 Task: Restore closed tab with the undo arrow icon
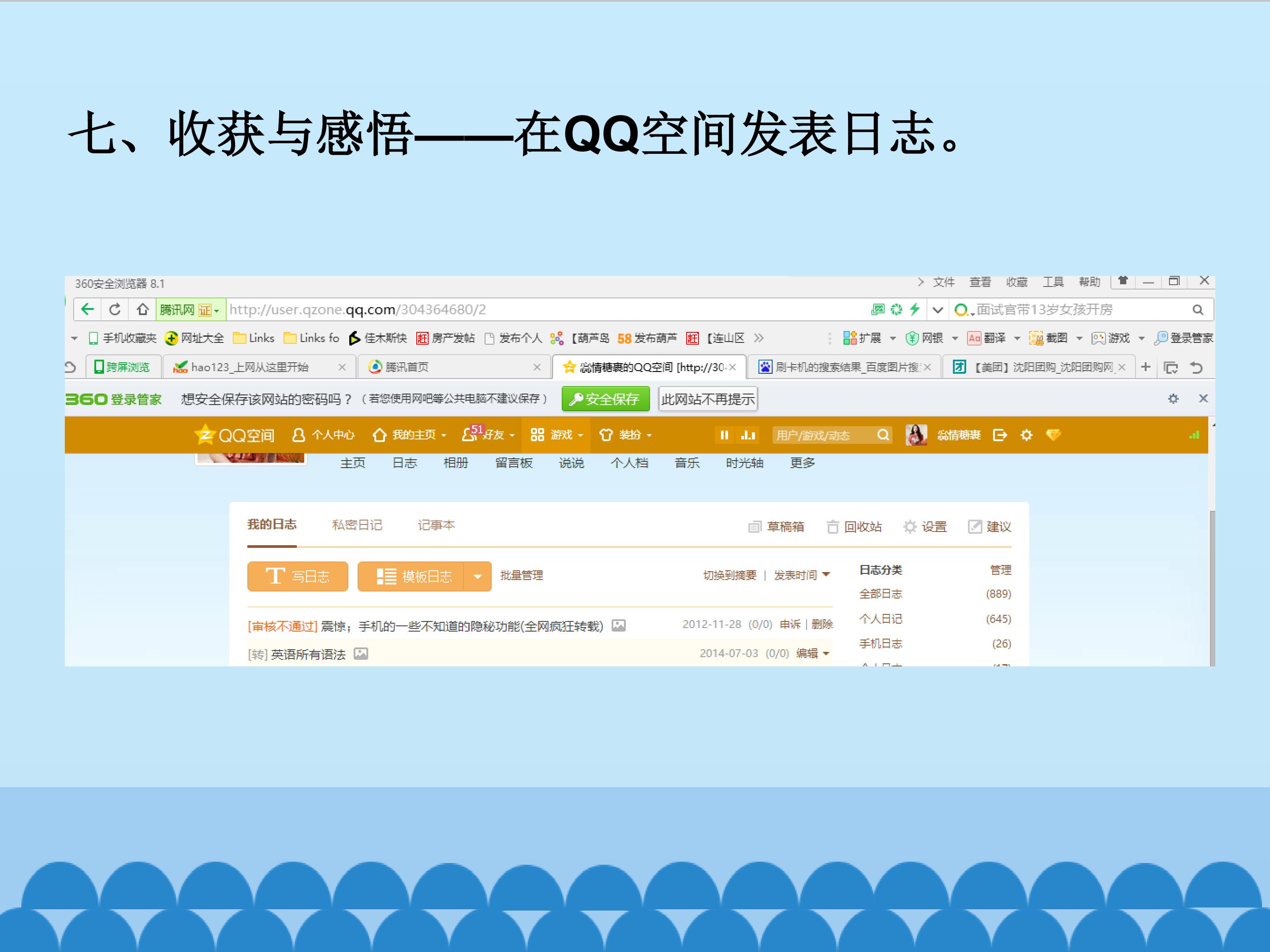tap(1196, 367)
